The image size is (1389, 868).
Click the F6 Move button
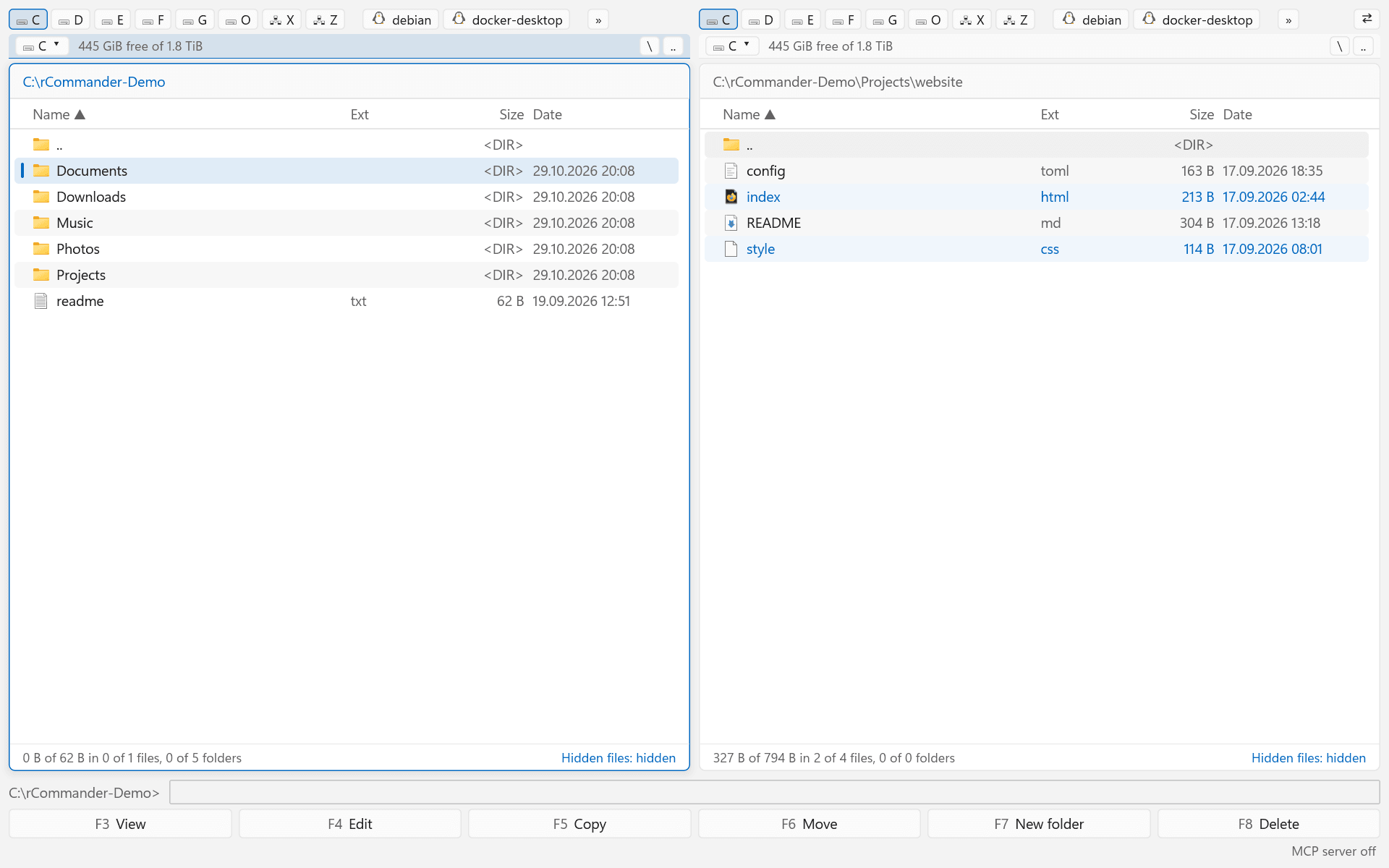pyautogui.click(x=809, y=824)
